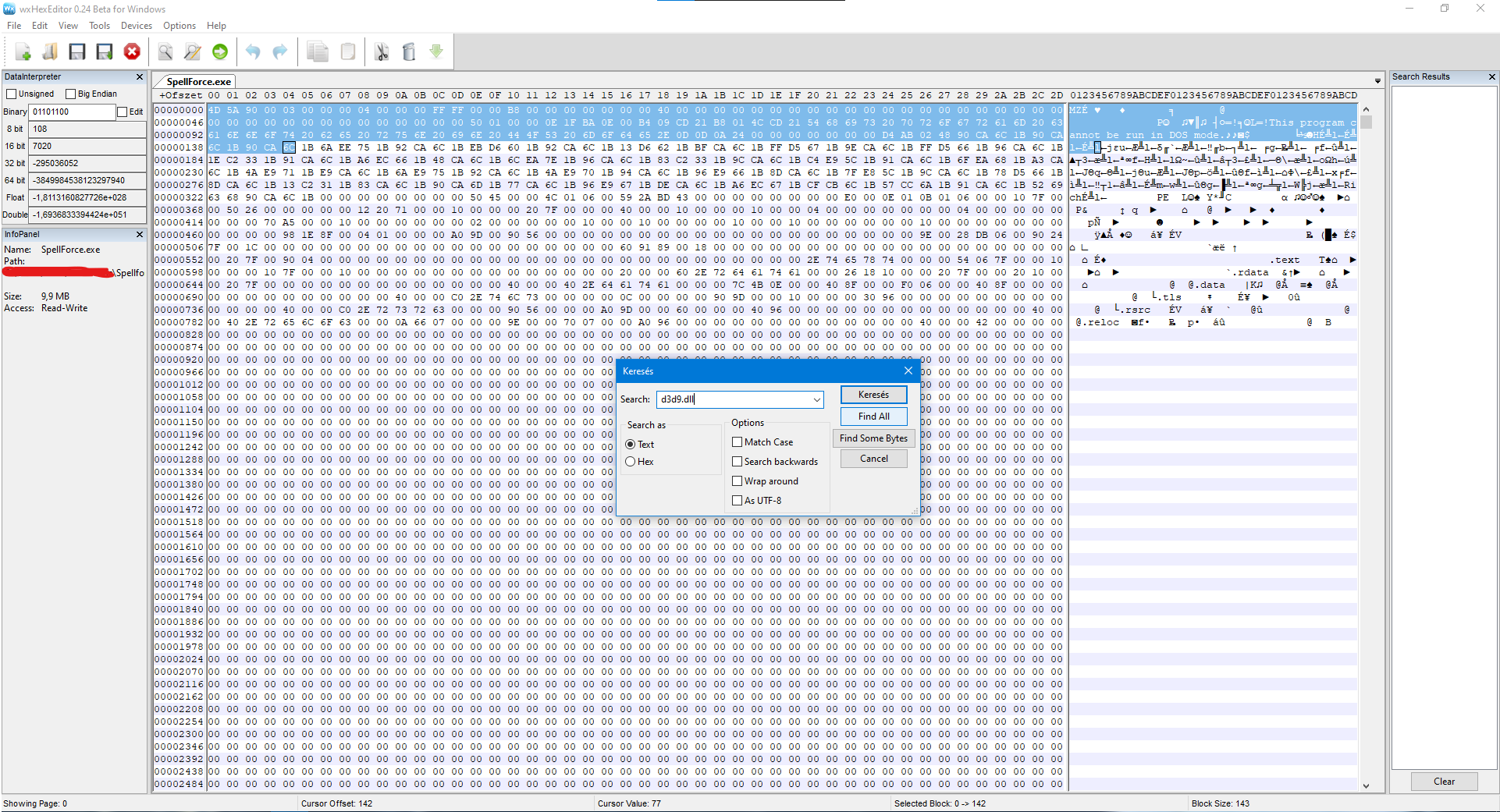Open the Edit menu

pyautogui.click(x=40, y=26)
